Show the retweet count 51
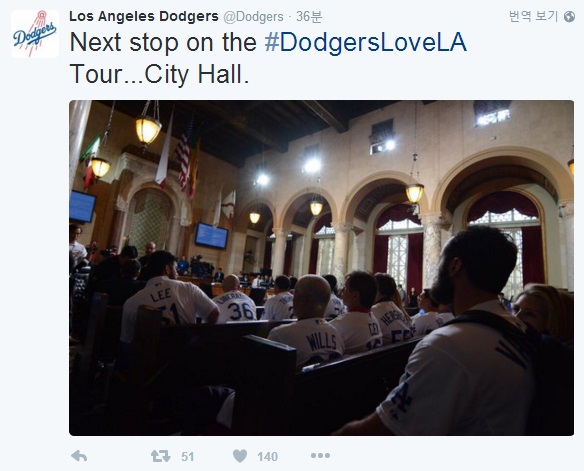This screenshot has height=471, width=584. pyautogui.click(x=188, y=457)
